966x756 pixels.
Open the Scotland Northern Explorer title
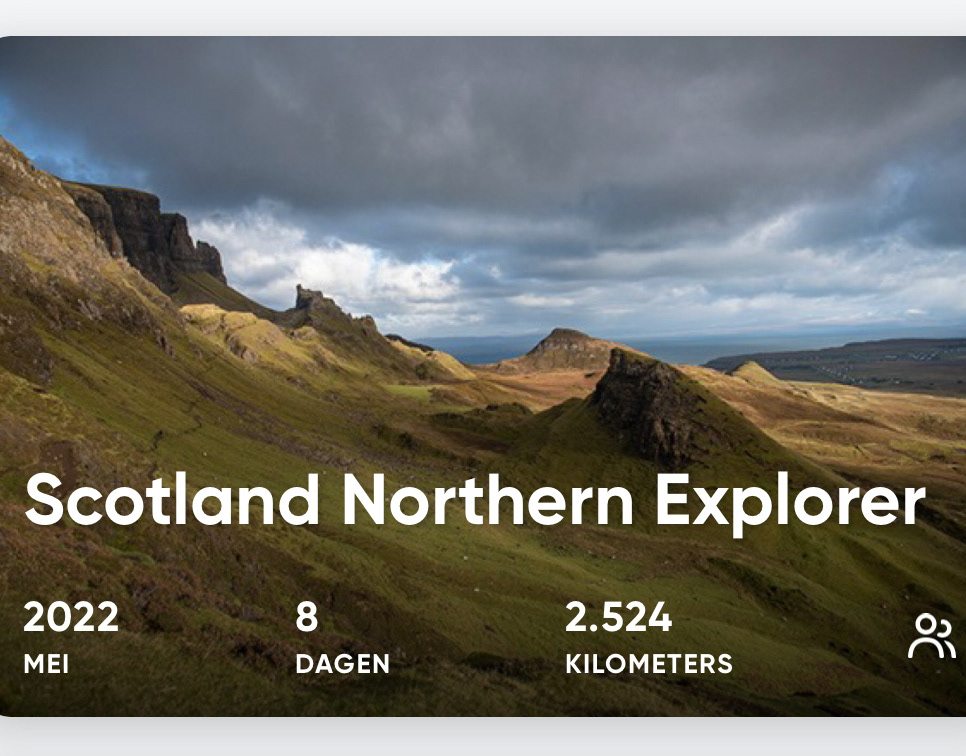475,501
